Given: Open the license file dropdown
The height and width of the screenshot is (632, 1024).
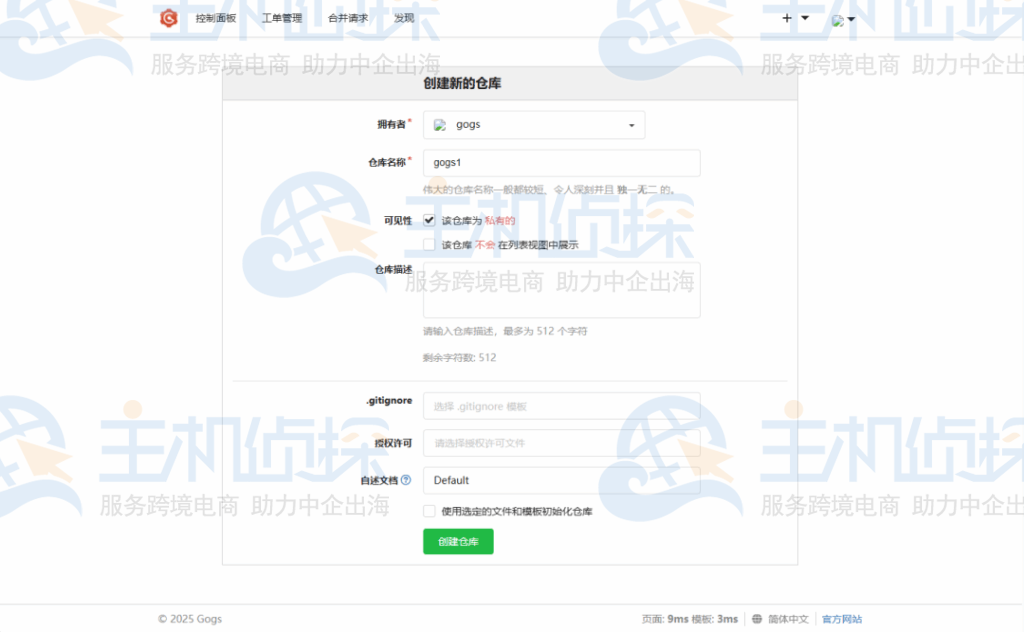Looking at the screenshot, I should click(x=562, y=443).
